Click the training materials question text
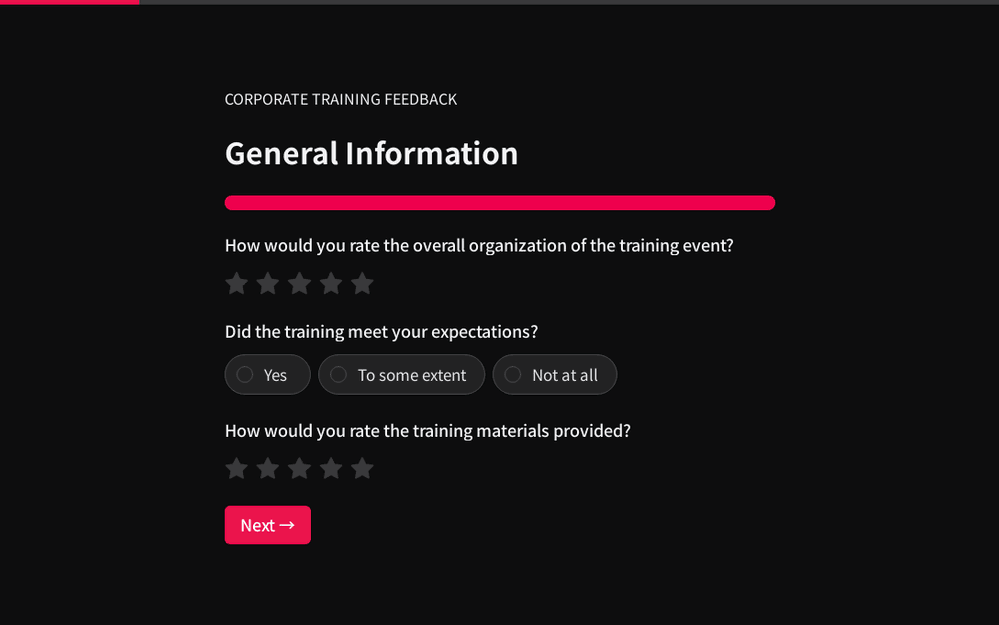 [427, 431]
